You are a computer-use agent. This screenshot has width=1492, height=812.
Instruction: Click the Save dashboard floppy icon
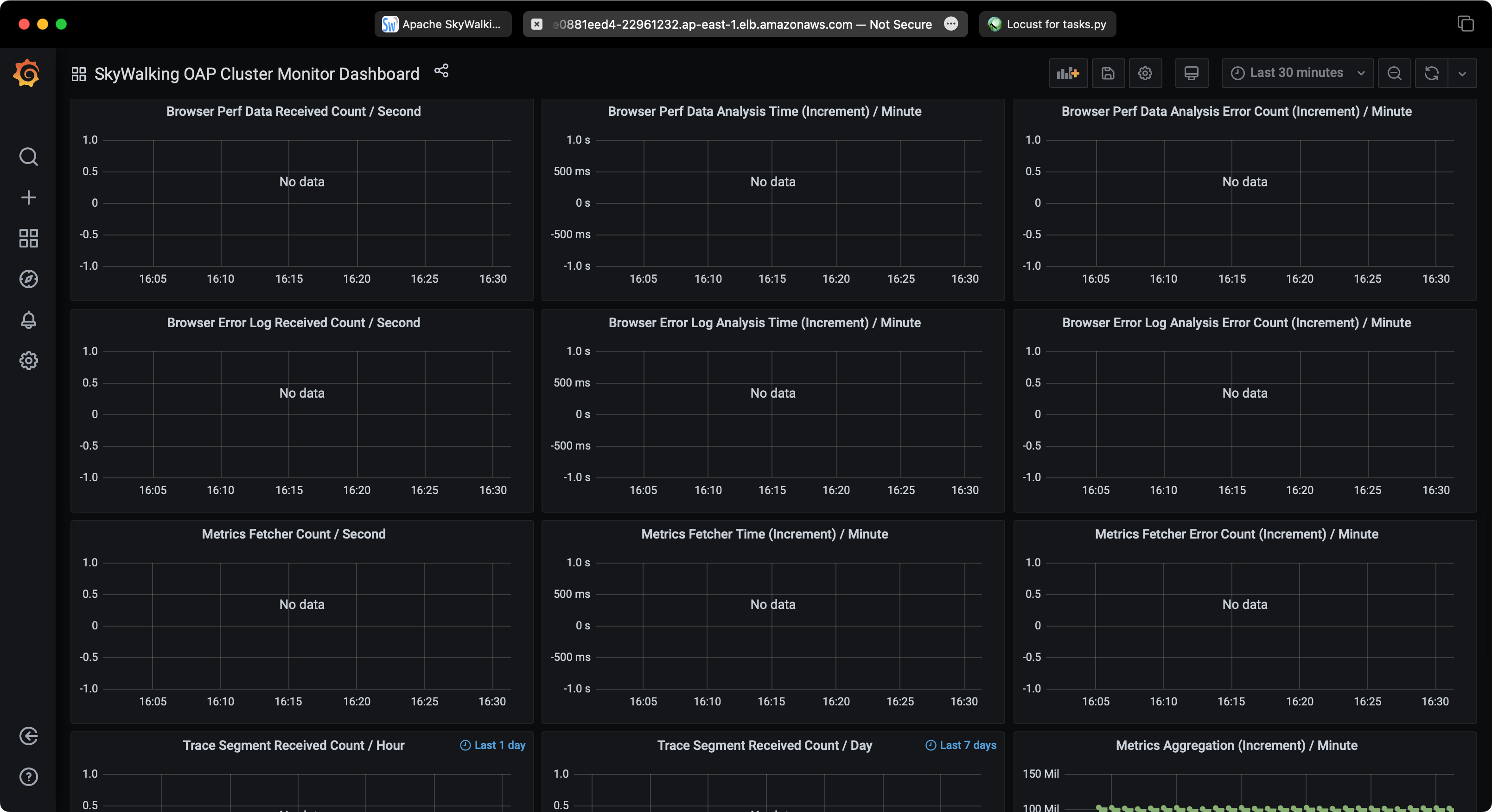[x=1108, y=74]
